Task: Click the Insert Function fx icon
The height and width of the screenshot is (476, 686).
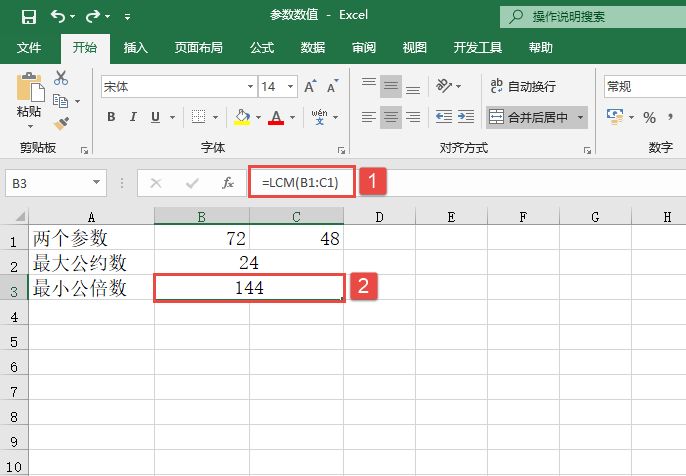Action: click(228, 183)
